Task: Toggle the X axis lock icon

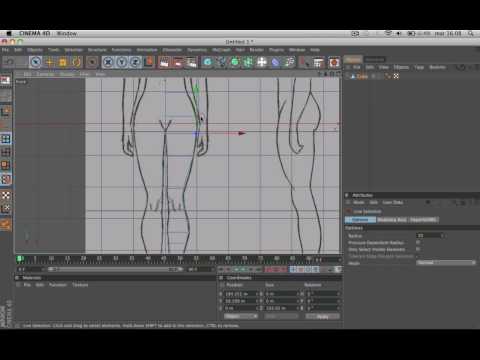Action: 108,62
